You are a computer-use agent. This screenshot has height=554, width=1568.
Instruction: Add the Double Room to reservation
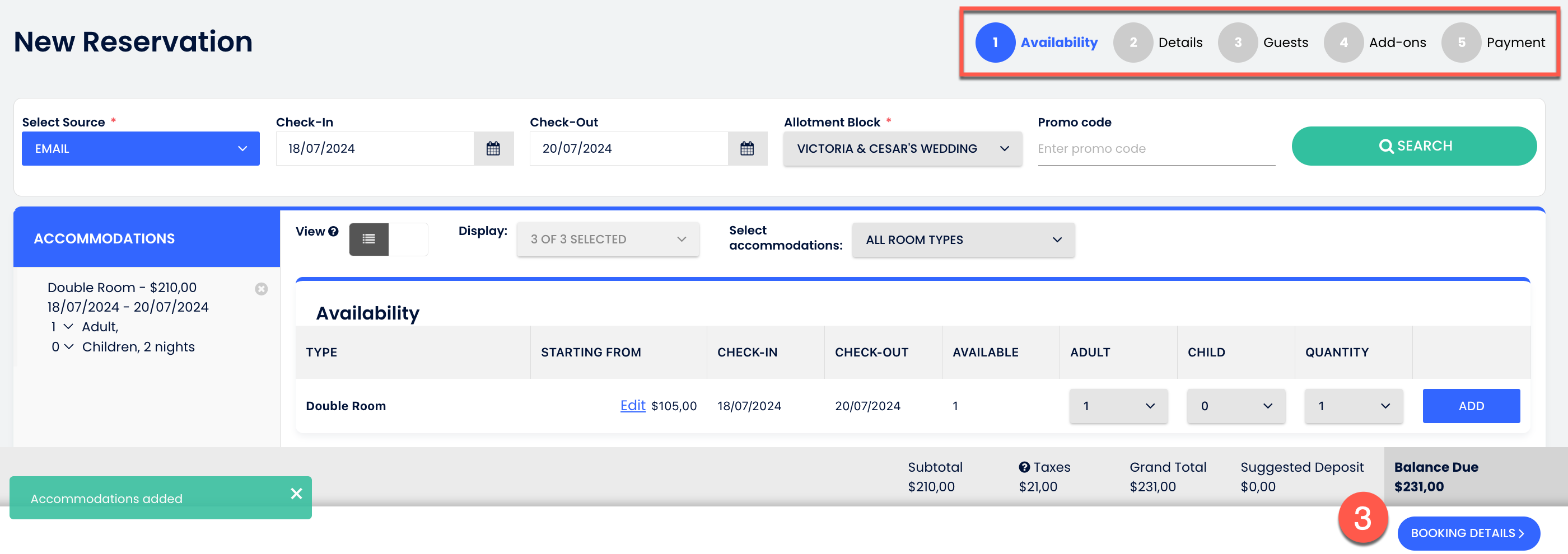tap(1471, 406)
